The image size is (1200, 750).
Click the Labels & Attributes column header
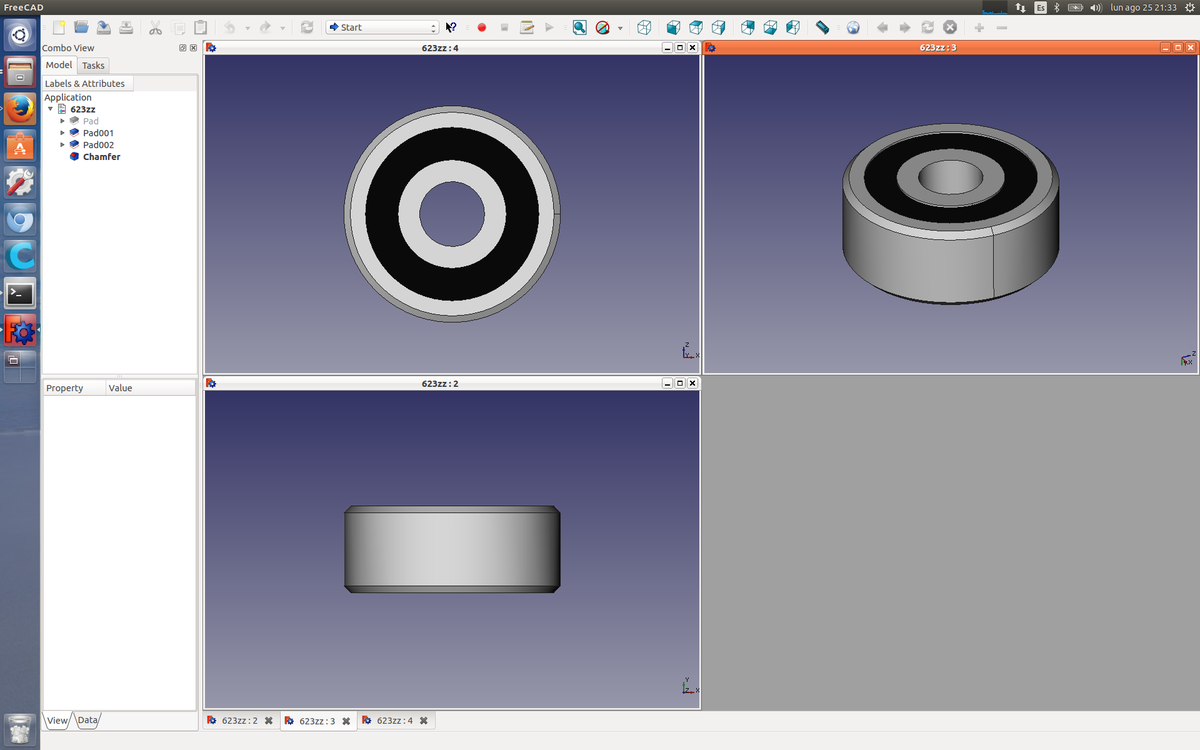(86, 84)
